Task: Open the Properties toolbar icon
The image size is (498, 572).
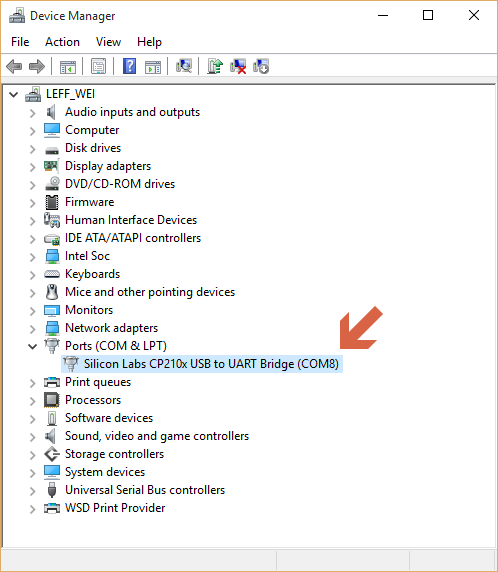Action: point(99,66)
